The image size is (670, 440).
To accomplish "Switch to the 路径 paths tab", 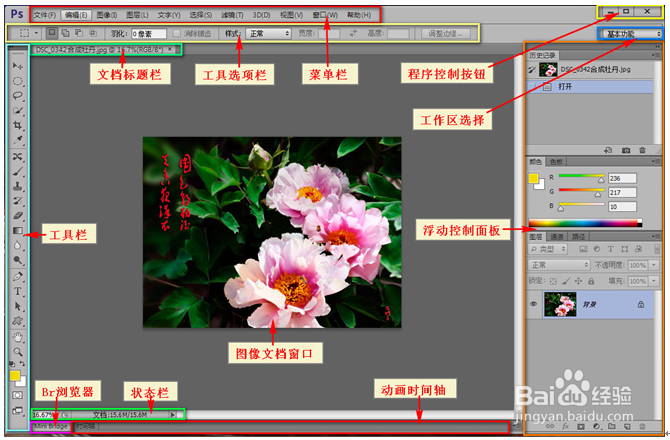I will coord(578,236).
